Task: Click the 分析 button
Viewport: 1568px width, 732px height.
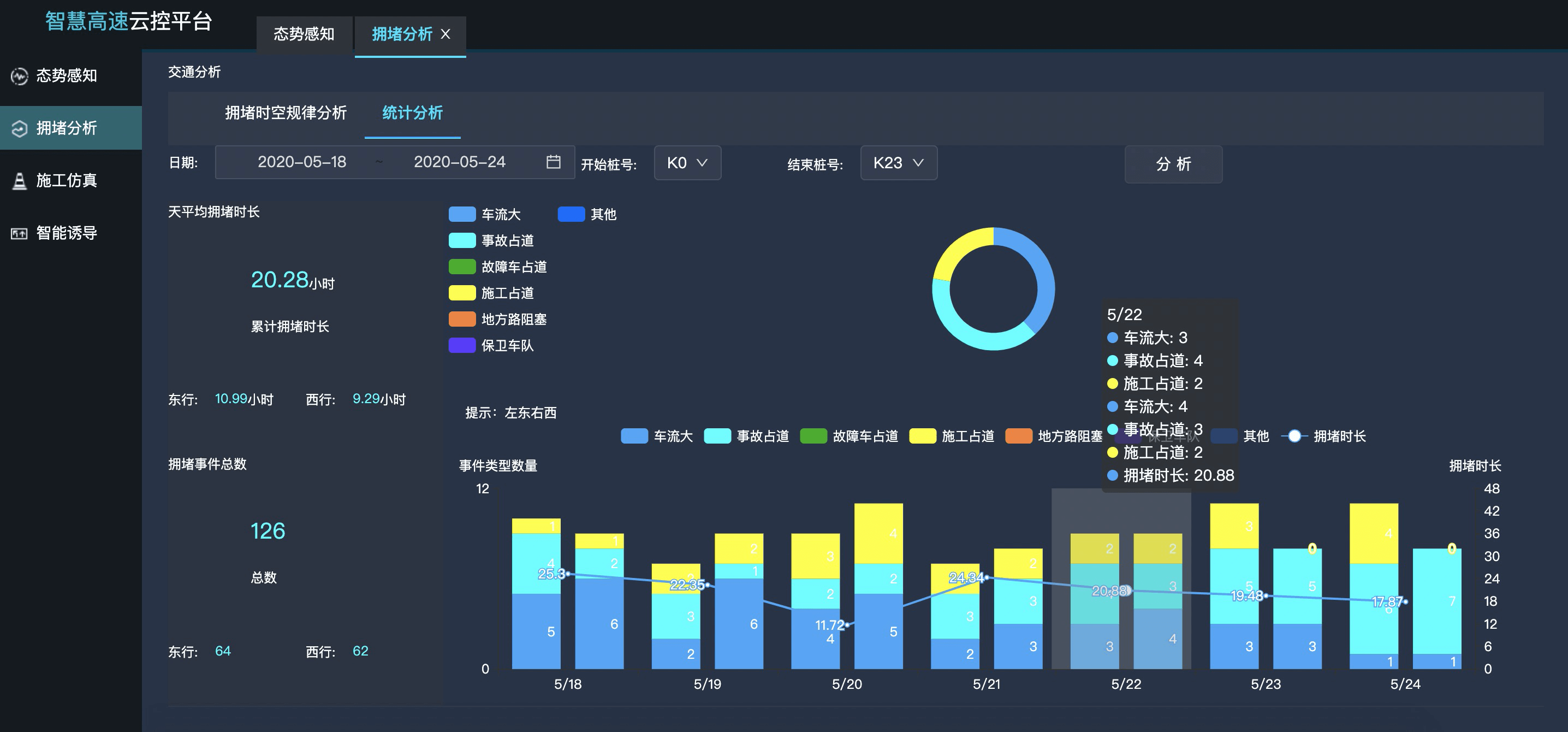Action: click(1173, 164)
